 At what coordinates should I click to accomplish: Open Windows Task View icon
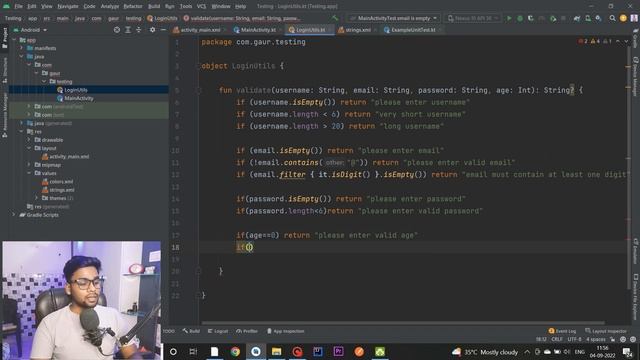coord(193,351)
